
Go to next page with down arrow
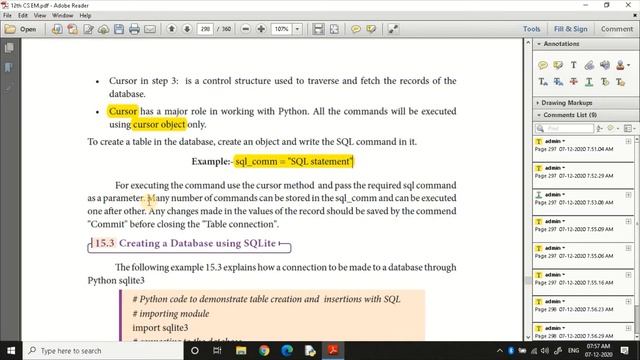coord(187,29)
